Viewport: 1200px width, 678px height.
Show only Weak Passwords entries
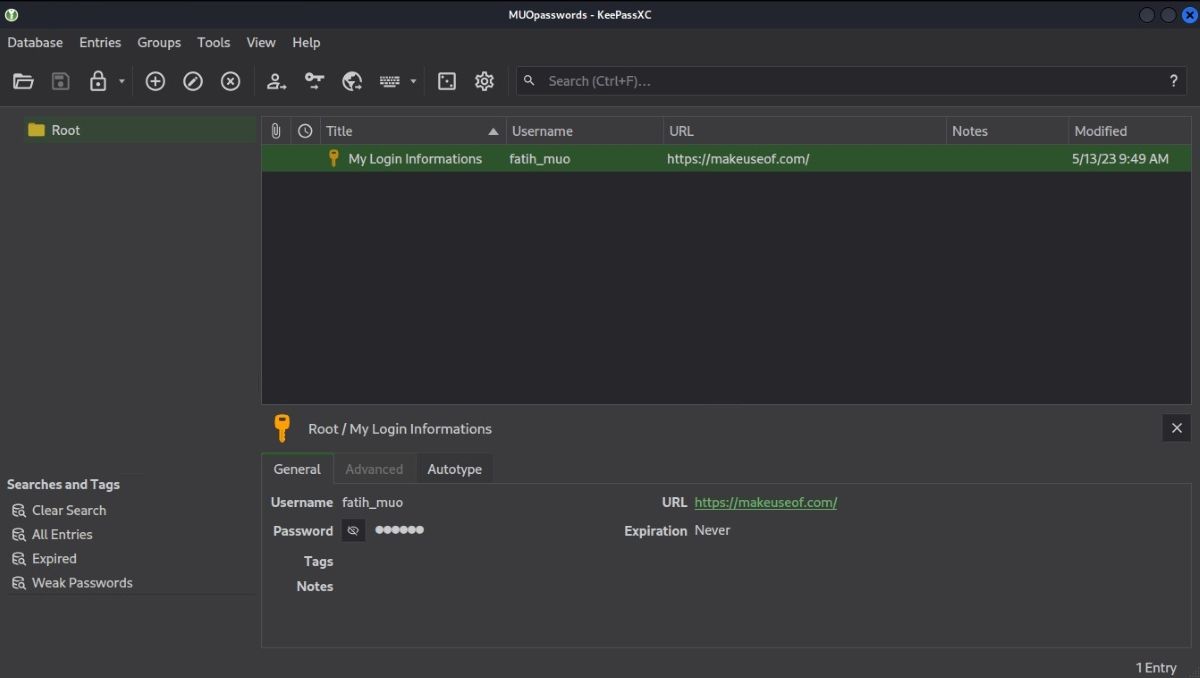tap(80, 582)
